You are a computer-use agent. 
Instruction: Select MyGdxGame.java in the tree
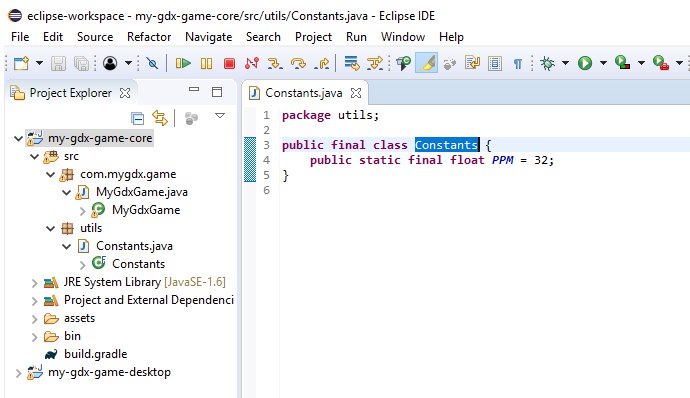[142, 192]
